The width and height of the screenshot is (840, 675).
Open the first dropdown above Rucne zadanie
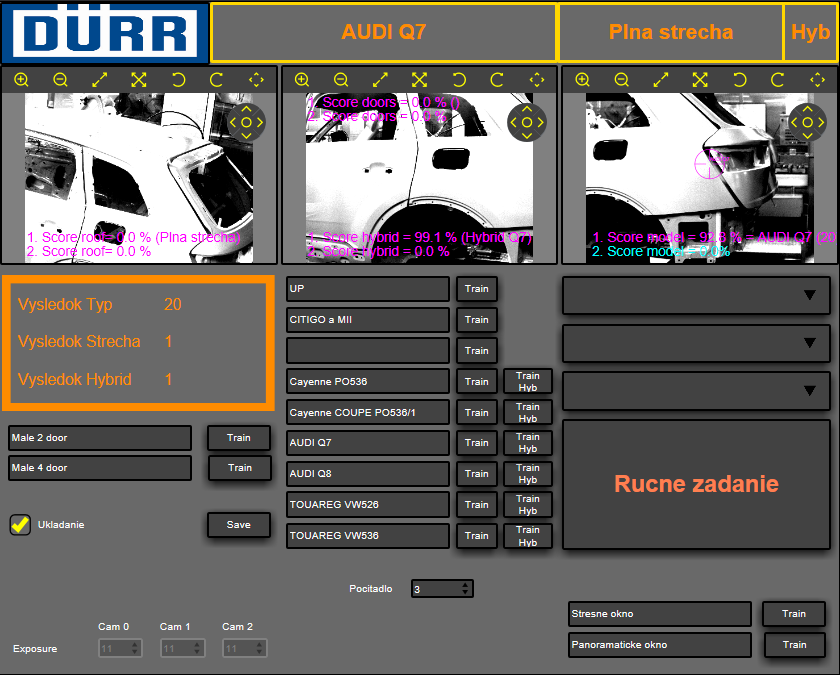point(696,295)
